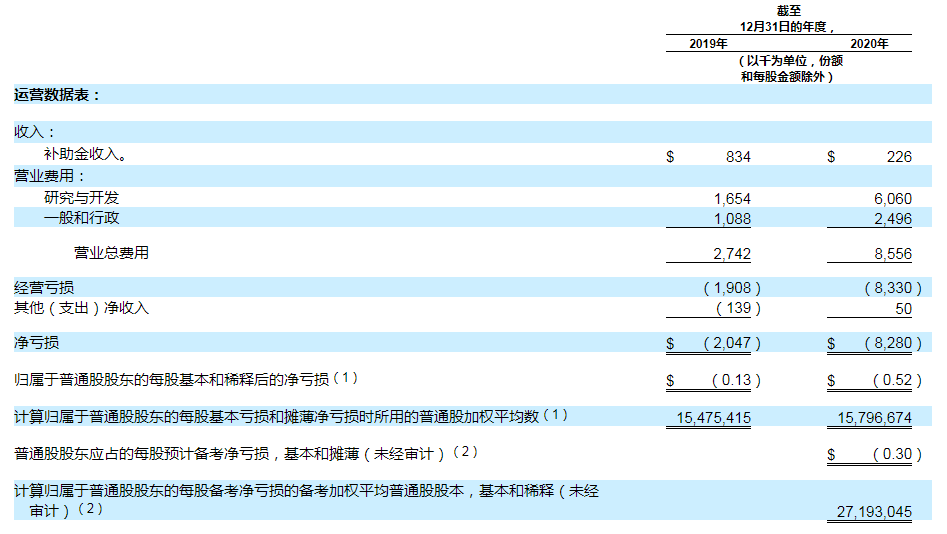Click total expenses value 8,556

893,254
